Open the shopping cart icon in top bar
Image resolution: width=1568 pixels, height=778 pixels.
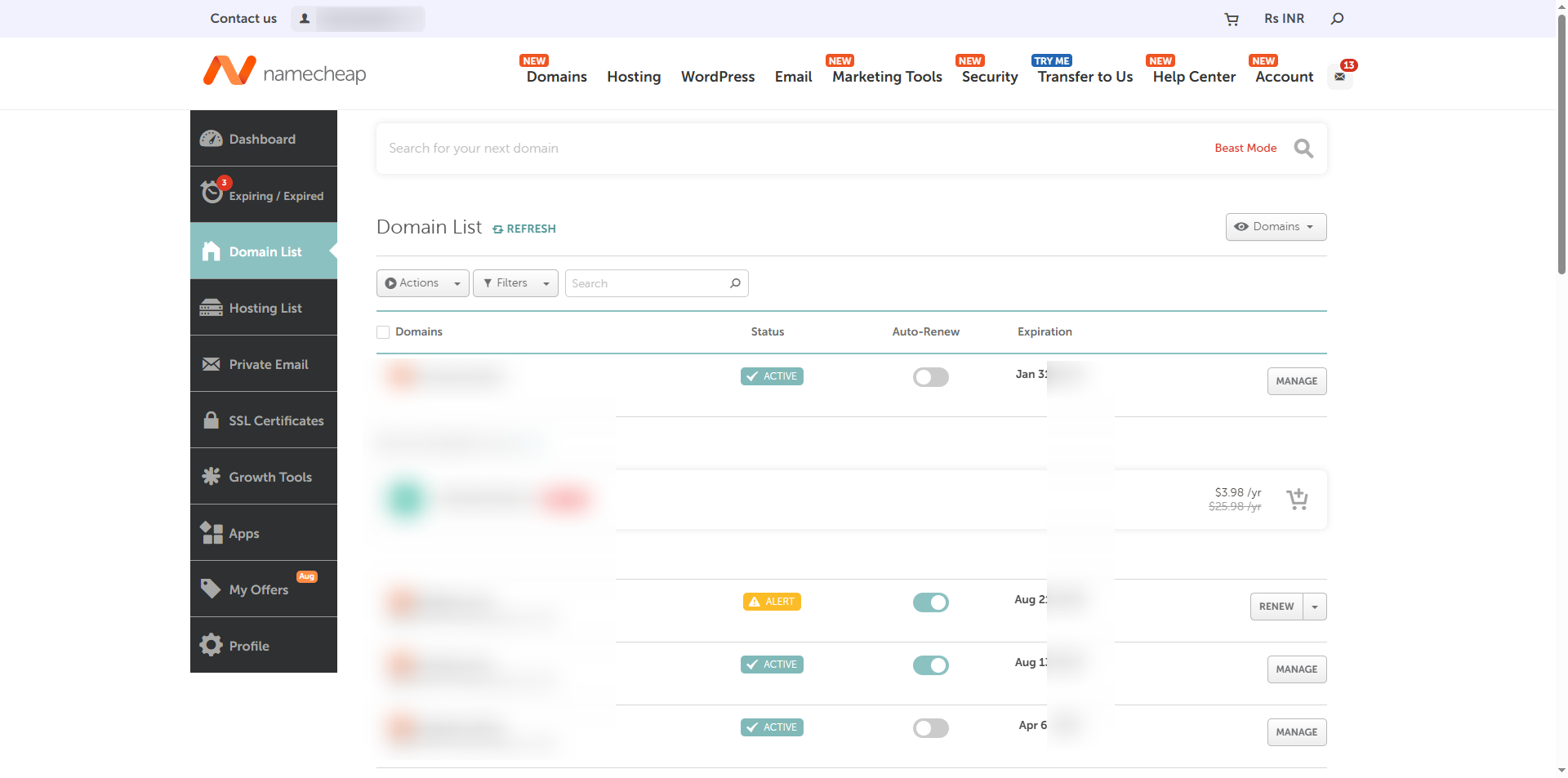[x=1232, y=19]
